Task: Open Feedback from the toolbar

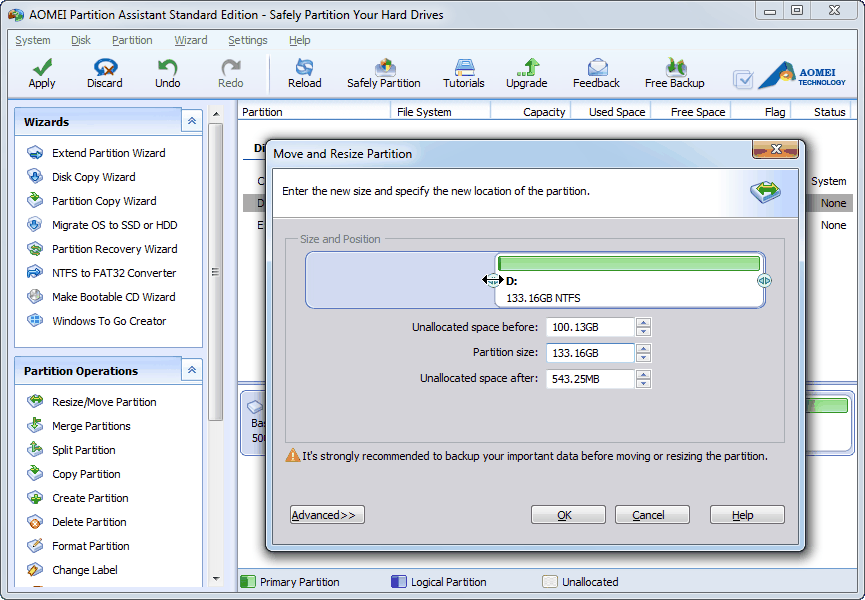Action: click(596, 73)
